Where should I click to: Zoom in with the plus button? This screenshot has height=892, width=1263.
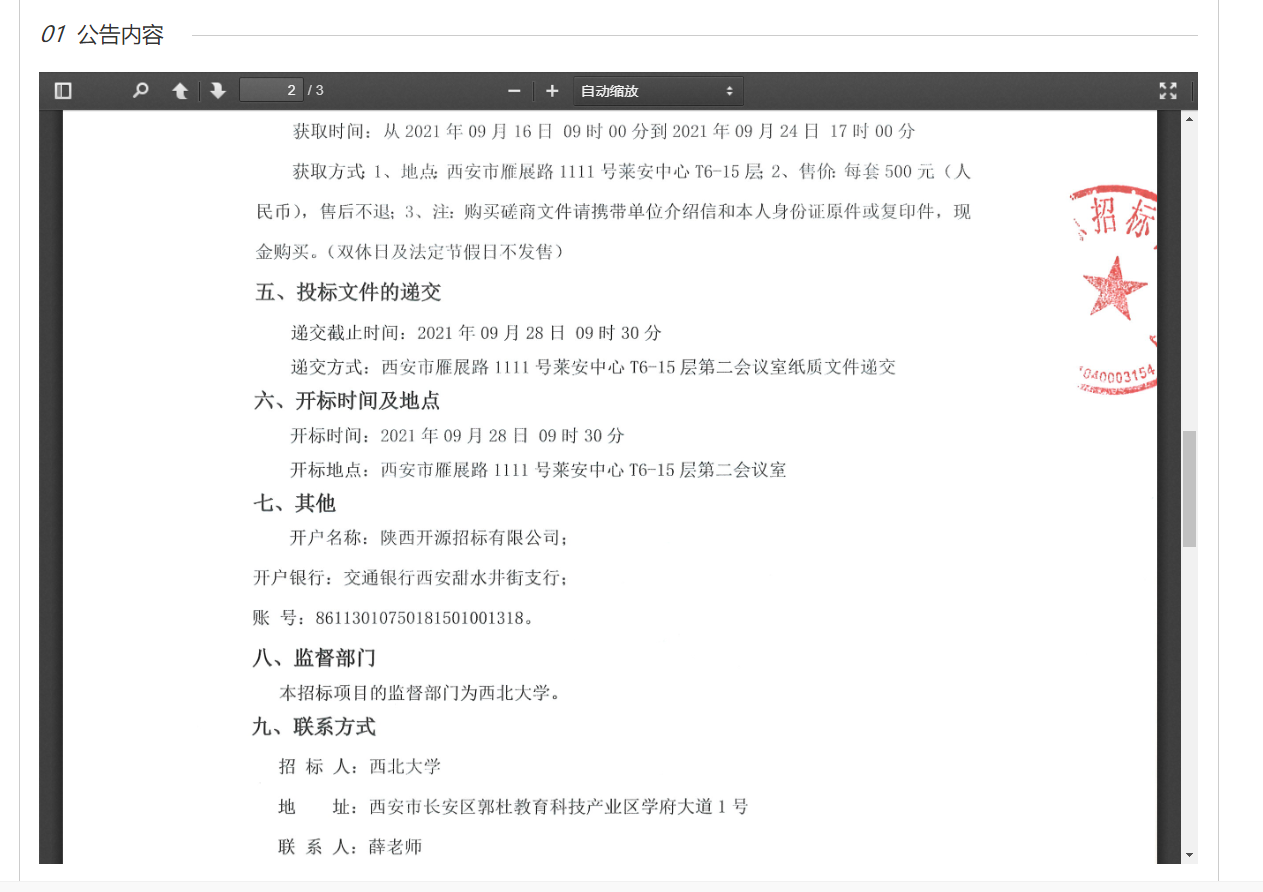(552, 91)
